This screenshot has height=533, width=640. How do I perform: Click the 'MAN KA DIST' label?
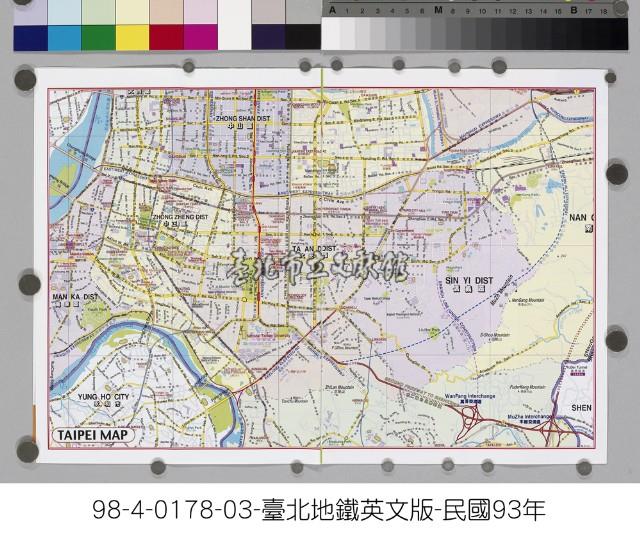[x=75, y=297]
